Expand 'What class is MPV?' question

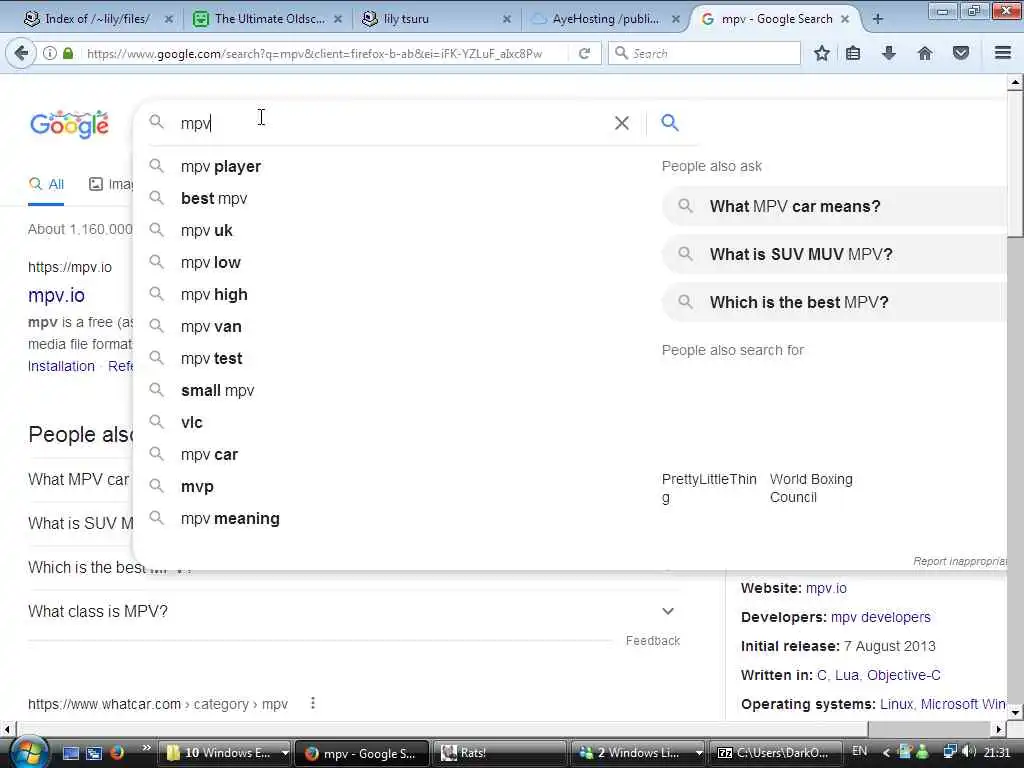tap(353, 611)
